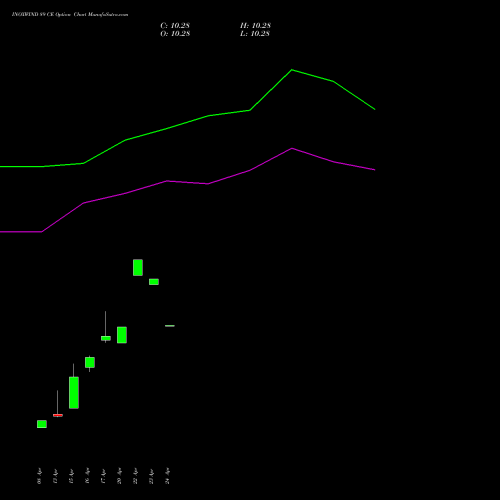Select the 'L: 10.28' low value
Screen dimensions: 500x500
255,34
